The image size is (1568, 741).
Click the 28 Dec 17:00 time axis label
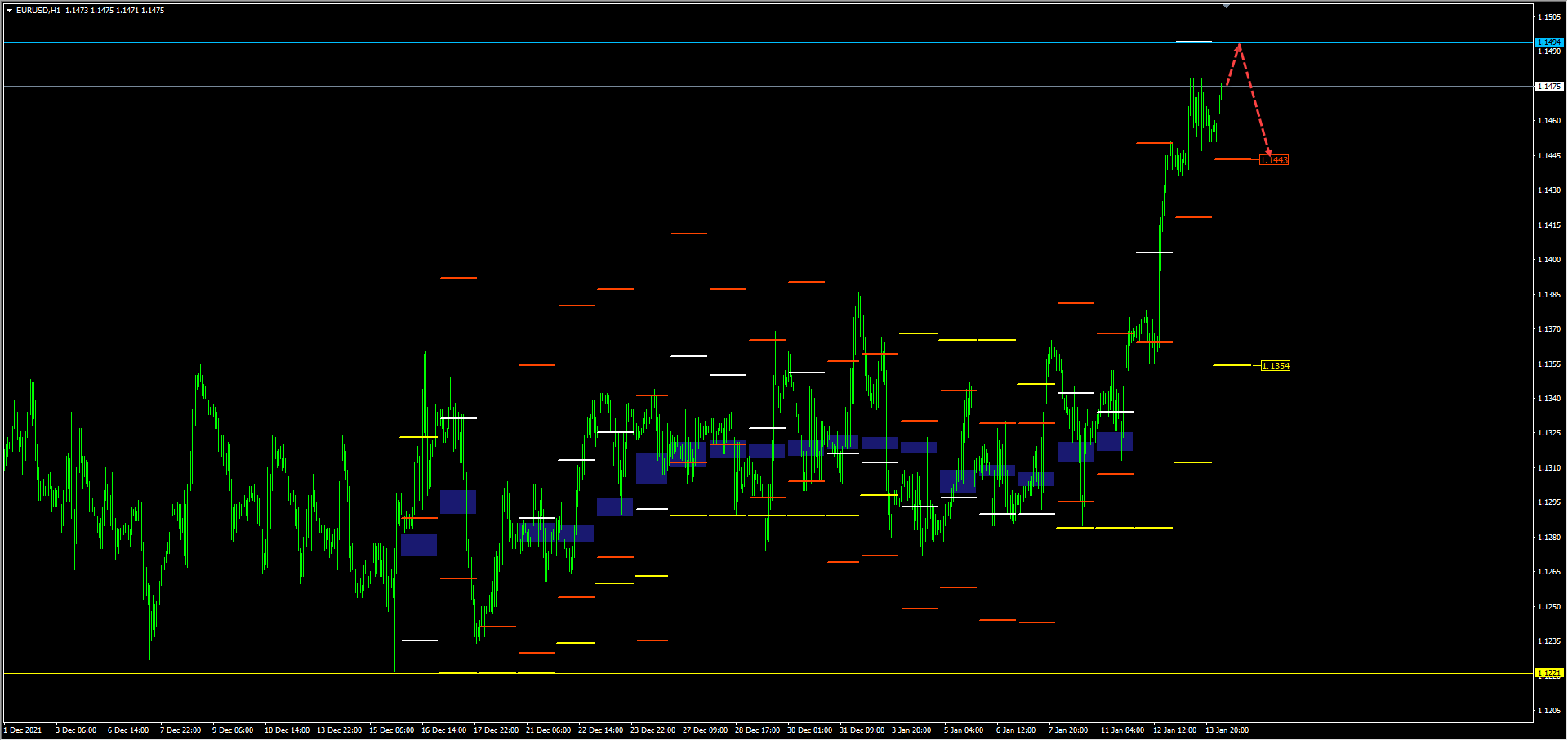pyautogui.click(x=757, y=730)
